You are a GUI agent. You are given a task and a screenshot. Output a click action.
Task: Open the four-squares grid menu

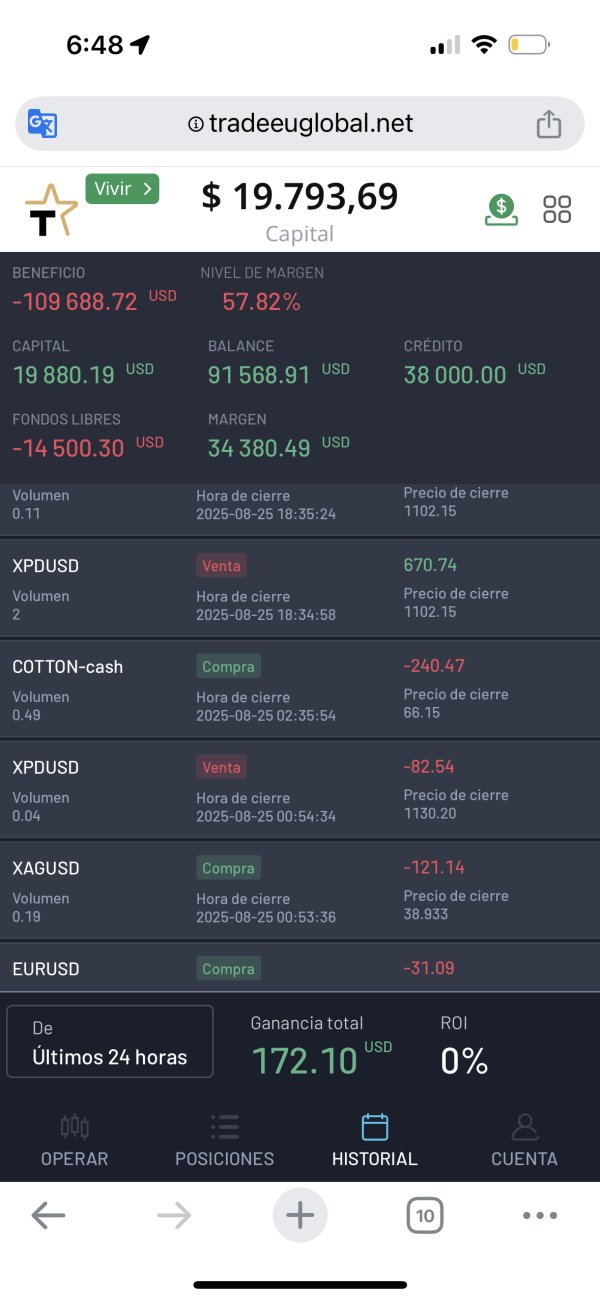click(x=557, y=210)
